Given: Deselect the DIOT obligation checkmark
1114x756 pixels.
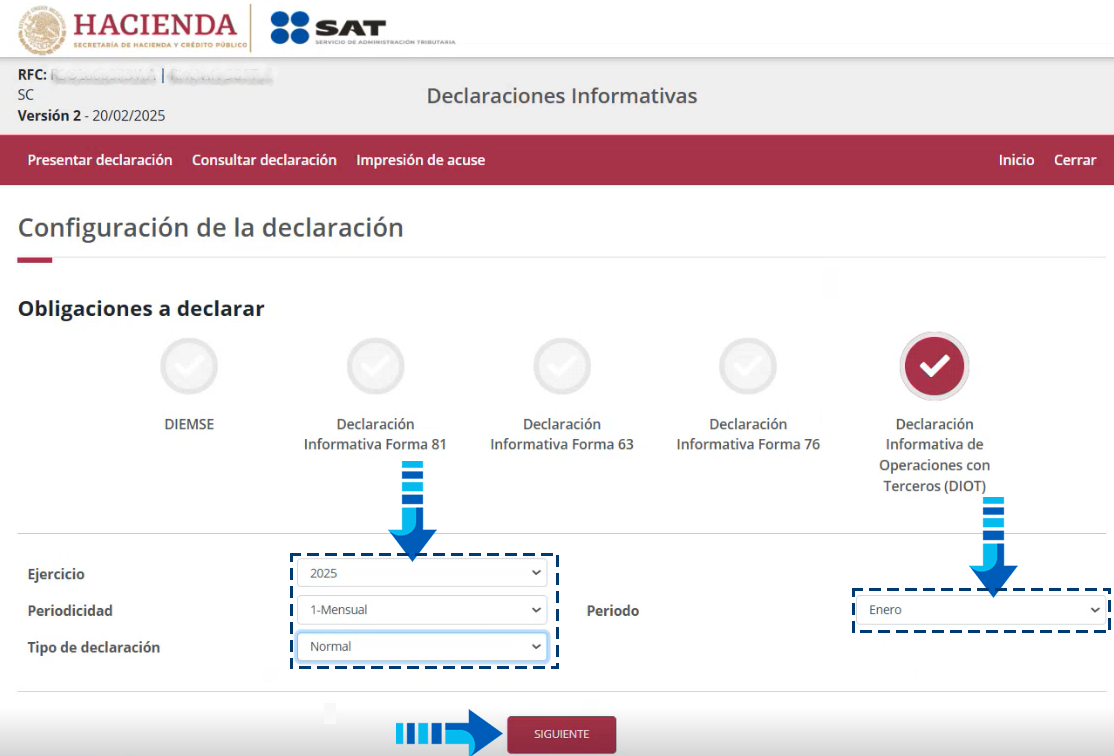Looking at the screenshot, I should pos(934,367).
